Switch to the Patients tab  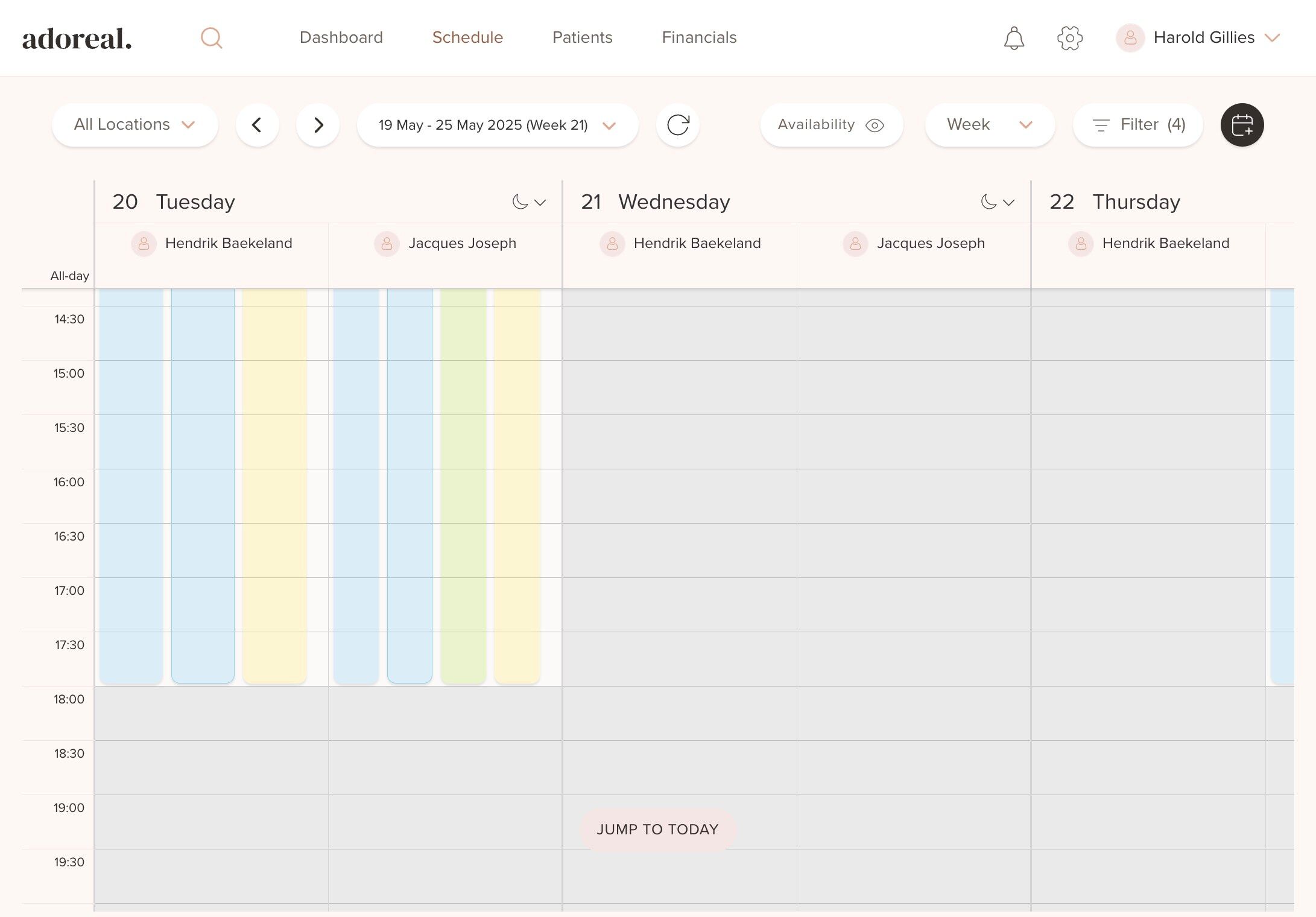[x=582, y=37]
